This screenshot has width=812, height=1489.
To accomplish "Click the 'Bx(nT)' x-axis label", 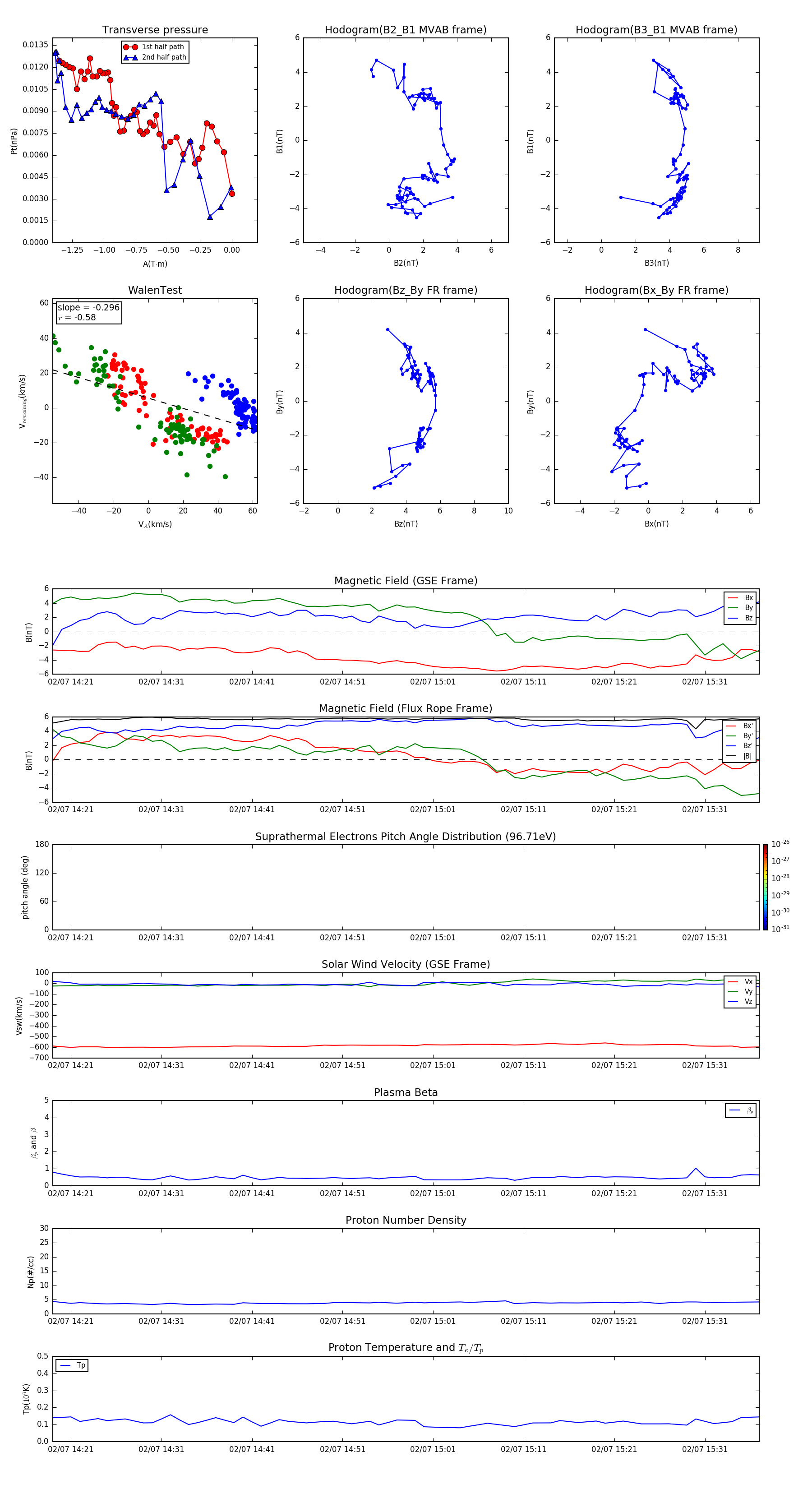I will [x=656, y=524].
